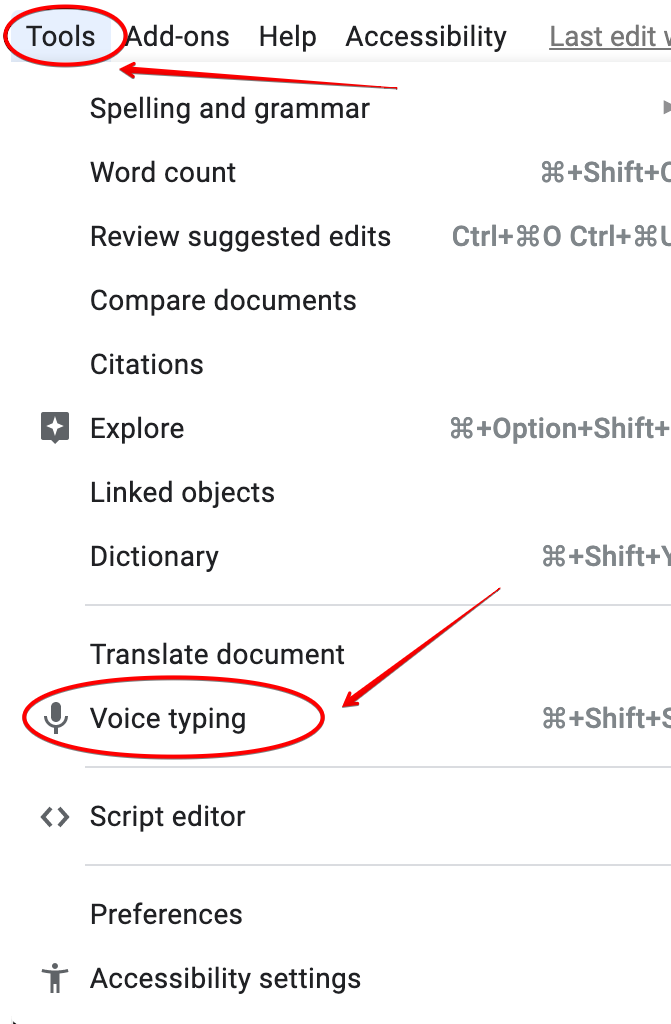Click the Script editor code brackets icon
671x1024 pixels.
click(55, 816)
